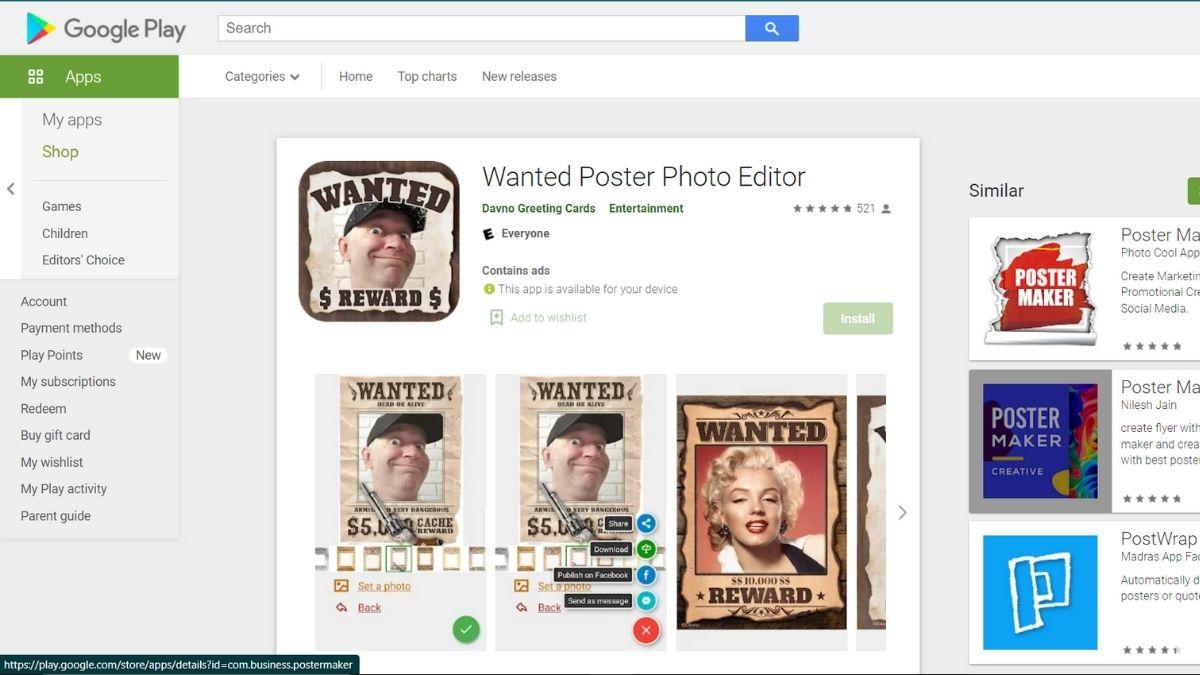Viewport: 1200px width, 675px height.
Task: Open the Parent guide
Action: coord(56,516)
